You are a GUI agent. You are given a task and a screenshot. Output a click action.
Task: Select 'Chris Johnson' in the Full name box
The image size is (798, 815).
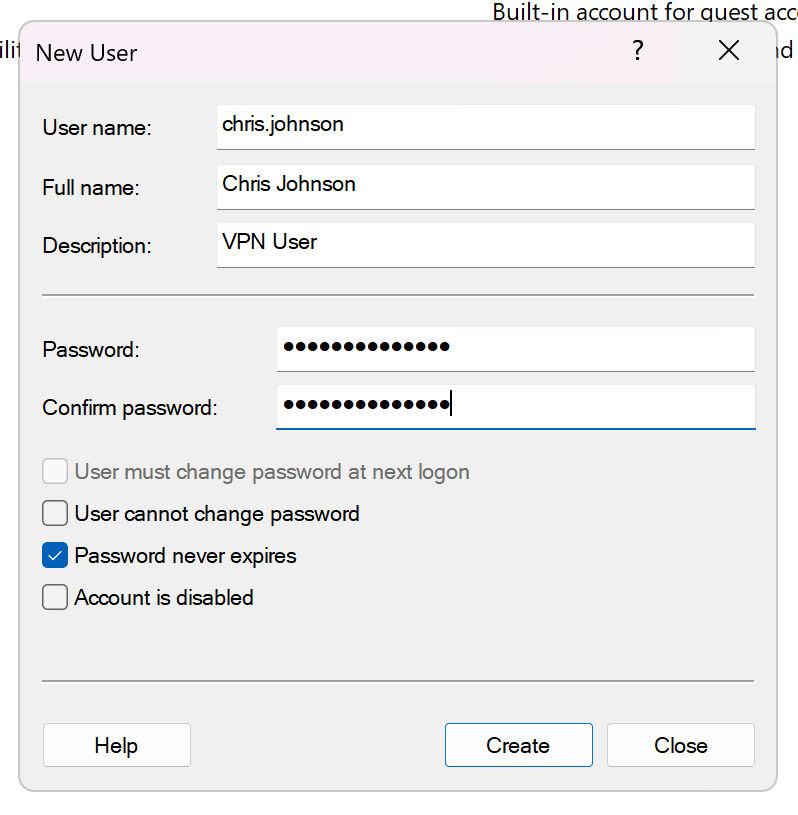click(288, 185)
